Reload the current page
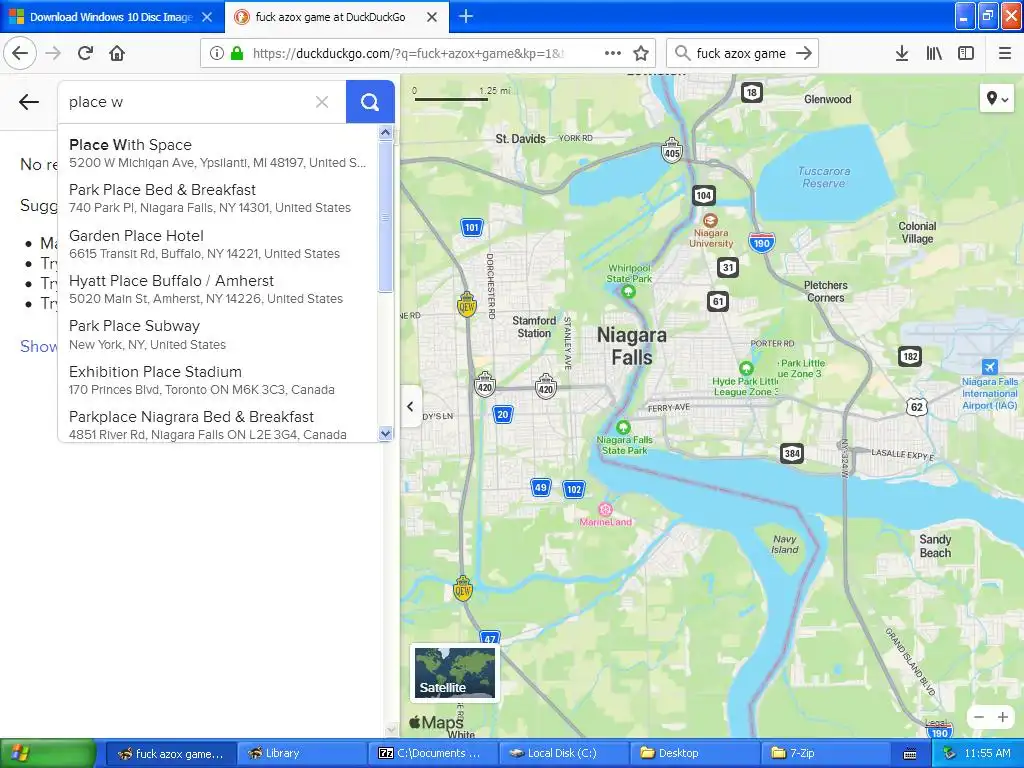Image resolution: width=1024 pixels, height=768 pixels. pos(85,53)
